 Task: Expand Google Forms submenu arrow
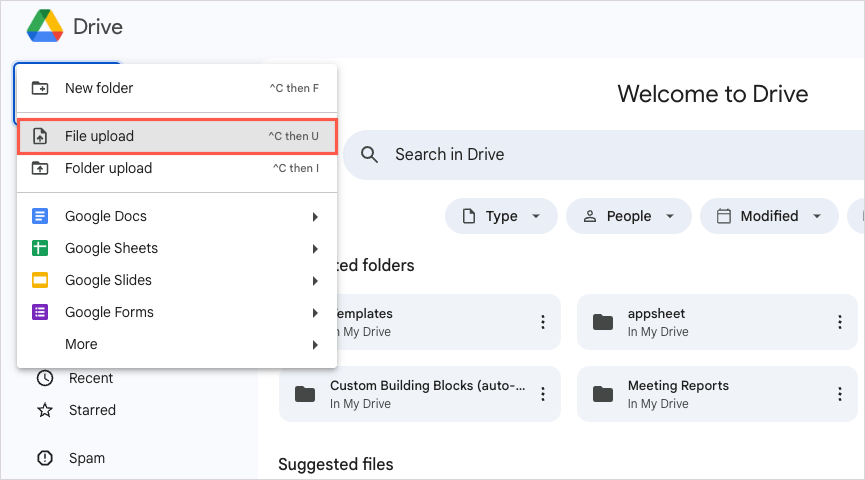(315, 313)
